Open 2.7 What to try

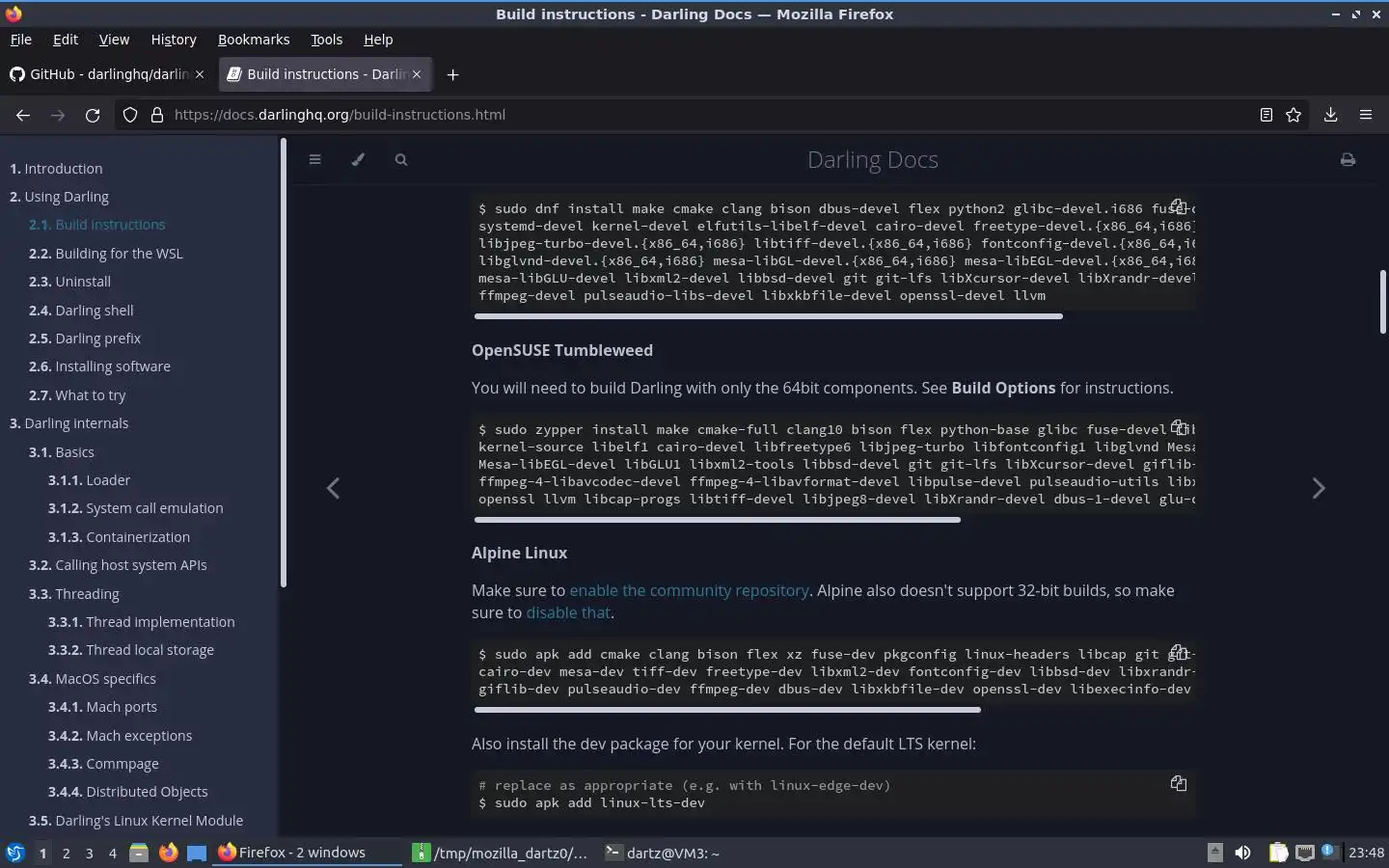point(77,395)
